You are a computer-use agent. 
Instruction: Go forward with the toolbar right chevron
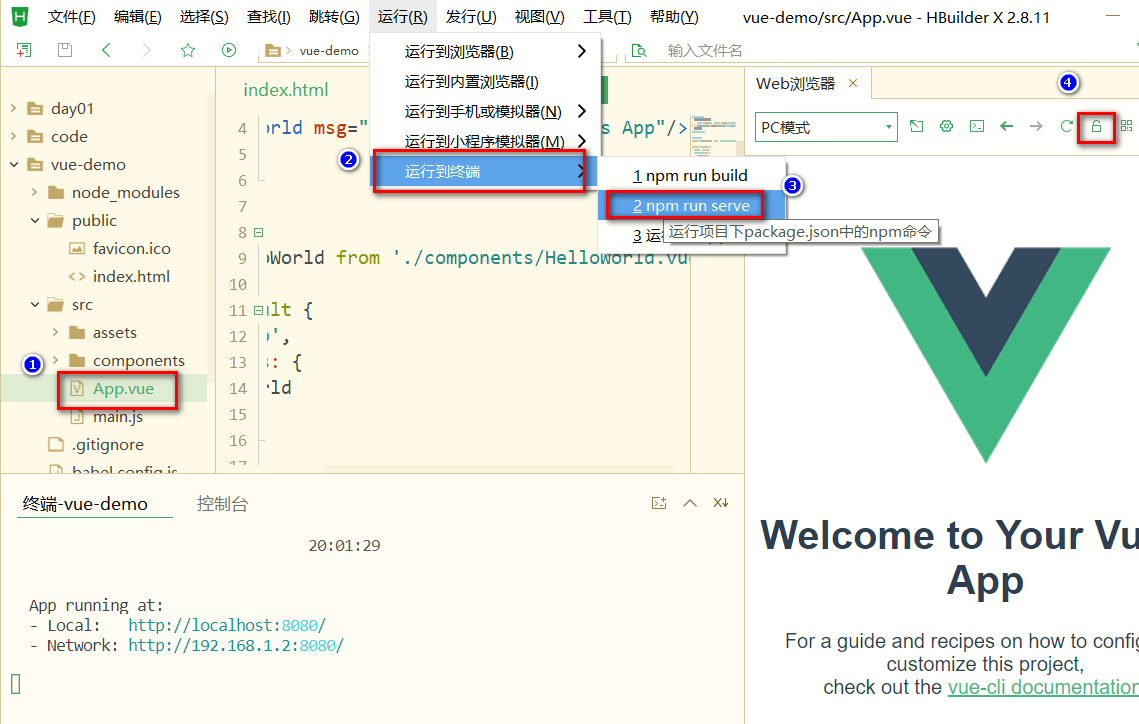pos(147,50)
